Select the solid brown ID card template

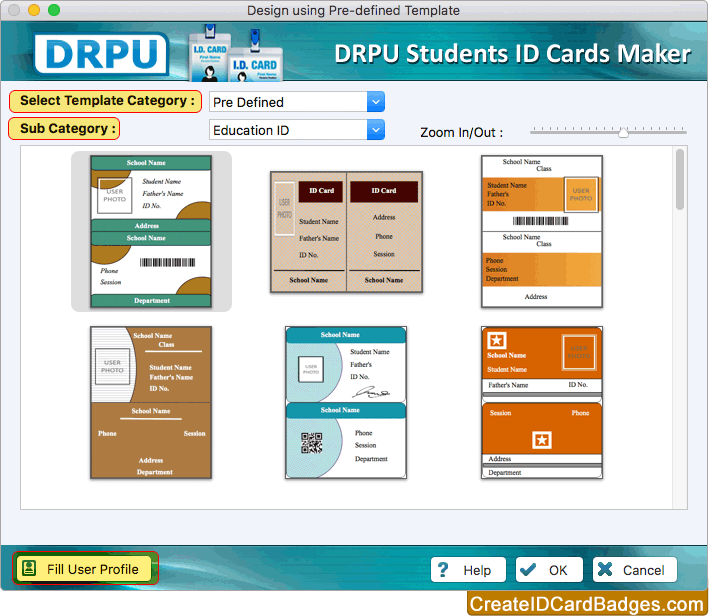pyautogui.click(x=151, y=402)
